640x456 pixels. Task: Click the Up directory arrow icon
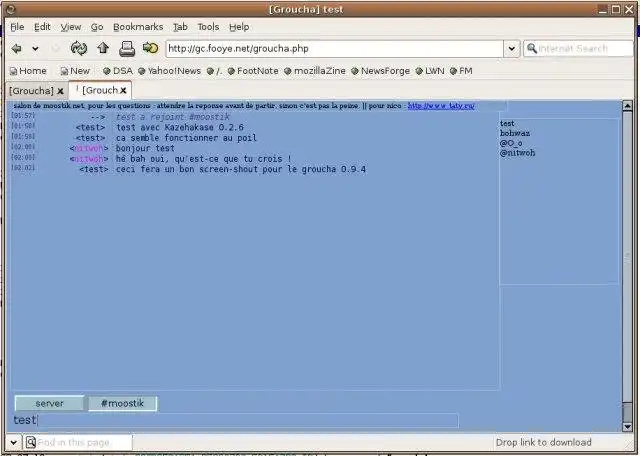103,48
